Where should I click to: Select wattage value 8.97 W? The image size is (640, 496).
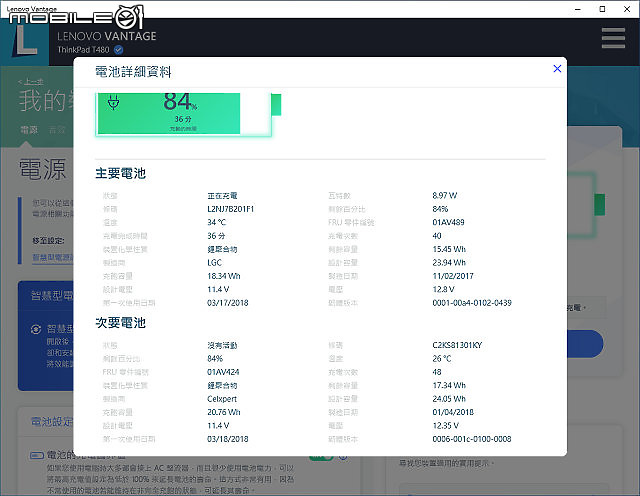tap(444, 196)
